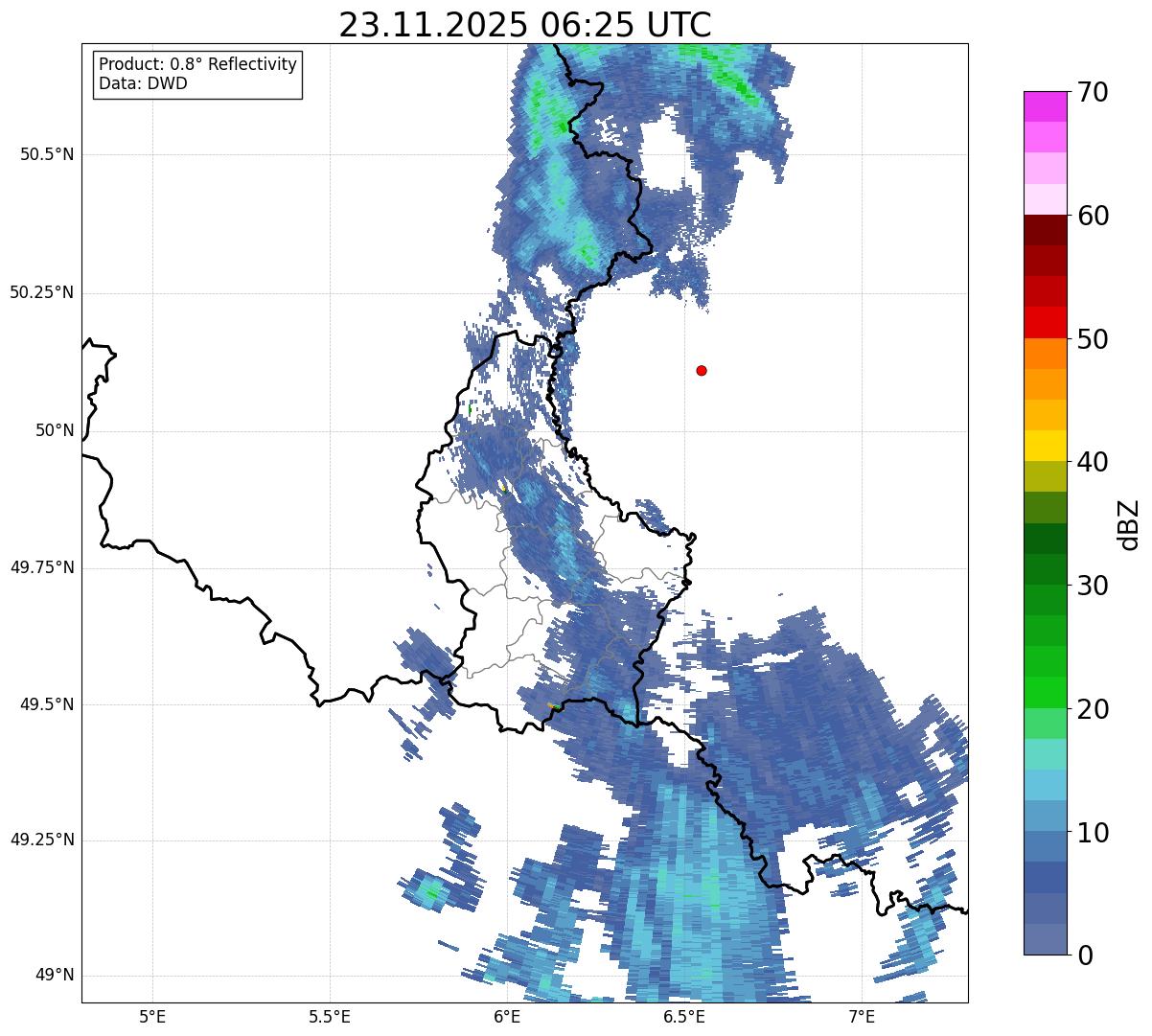Pick the yellow swatch just above 40 dBZ

(1044, 446)
